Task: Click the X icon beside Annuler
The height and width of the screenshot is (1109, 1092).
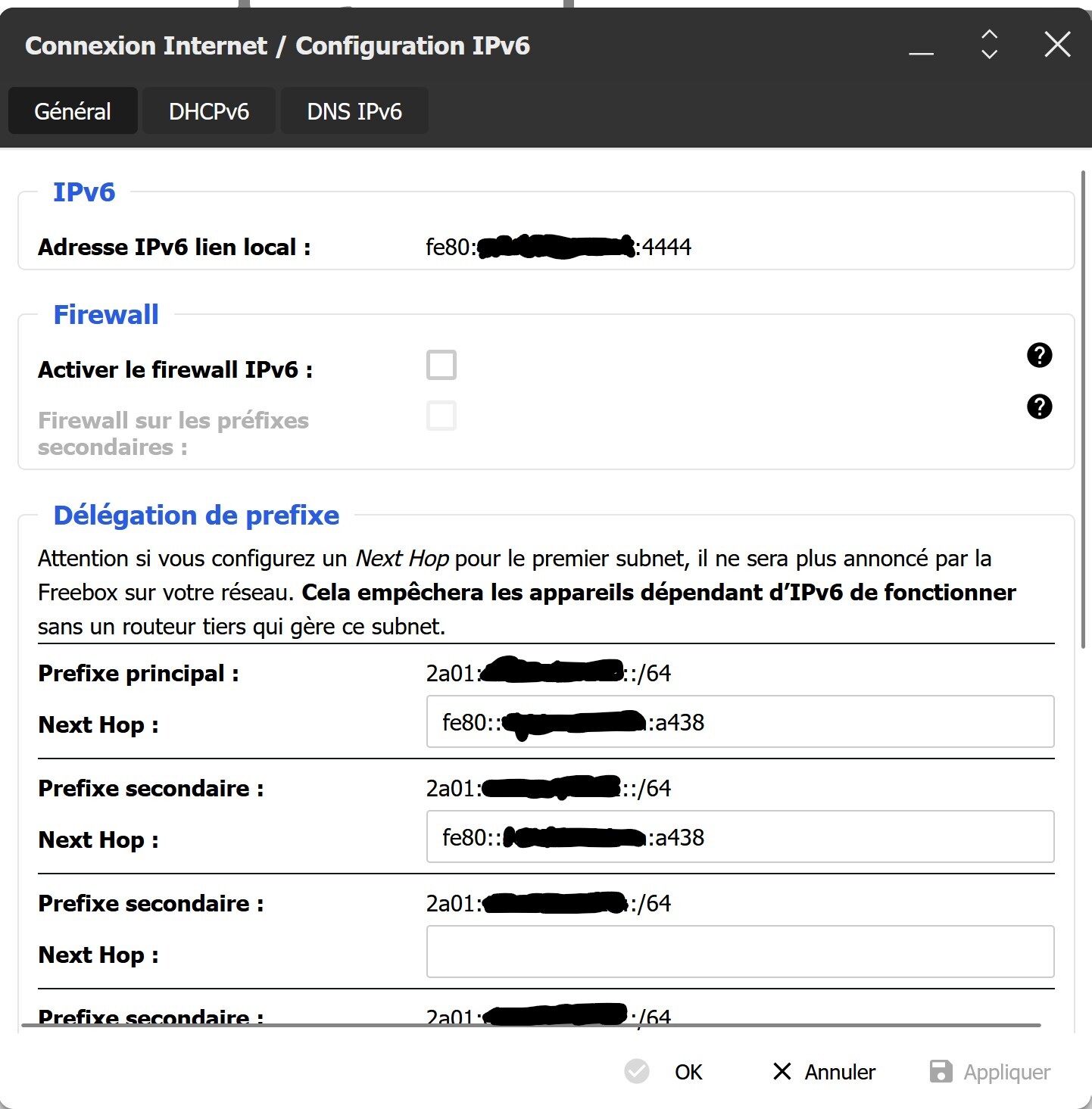Action: (782, 1071)
